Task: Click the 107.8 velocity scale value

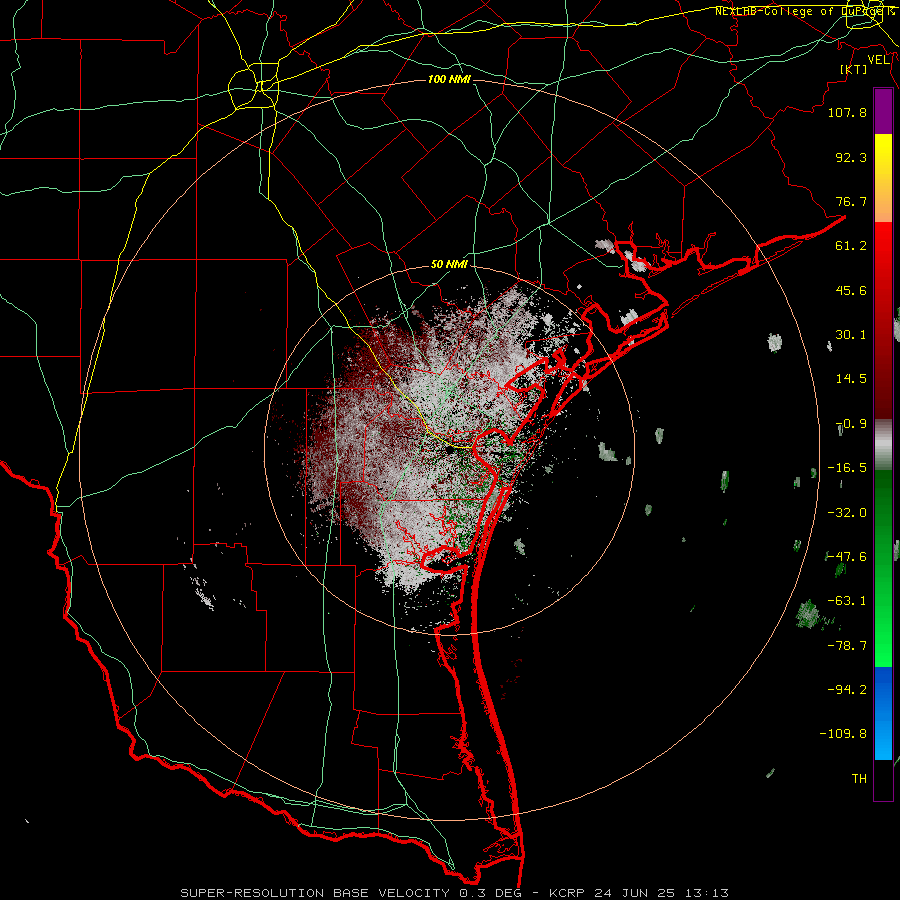Action: click(x=847, y=112)
